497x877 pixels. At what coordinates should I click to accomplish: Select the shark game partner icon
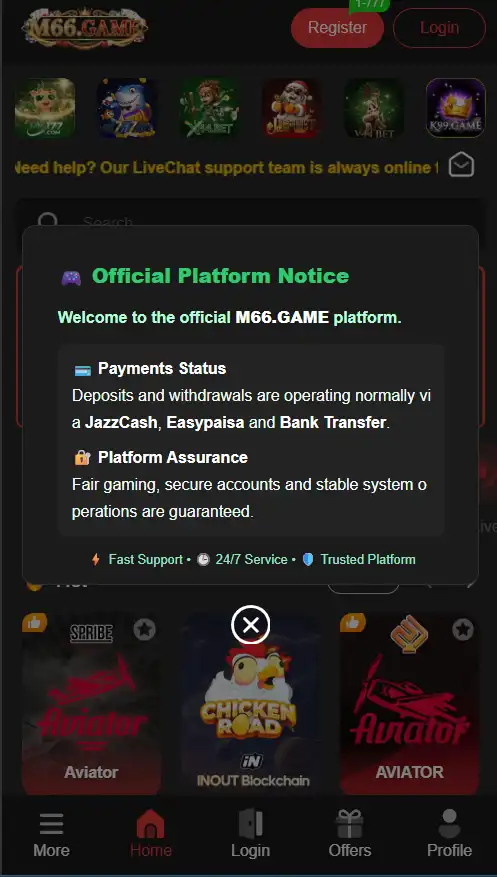click(x=127, y=107)
